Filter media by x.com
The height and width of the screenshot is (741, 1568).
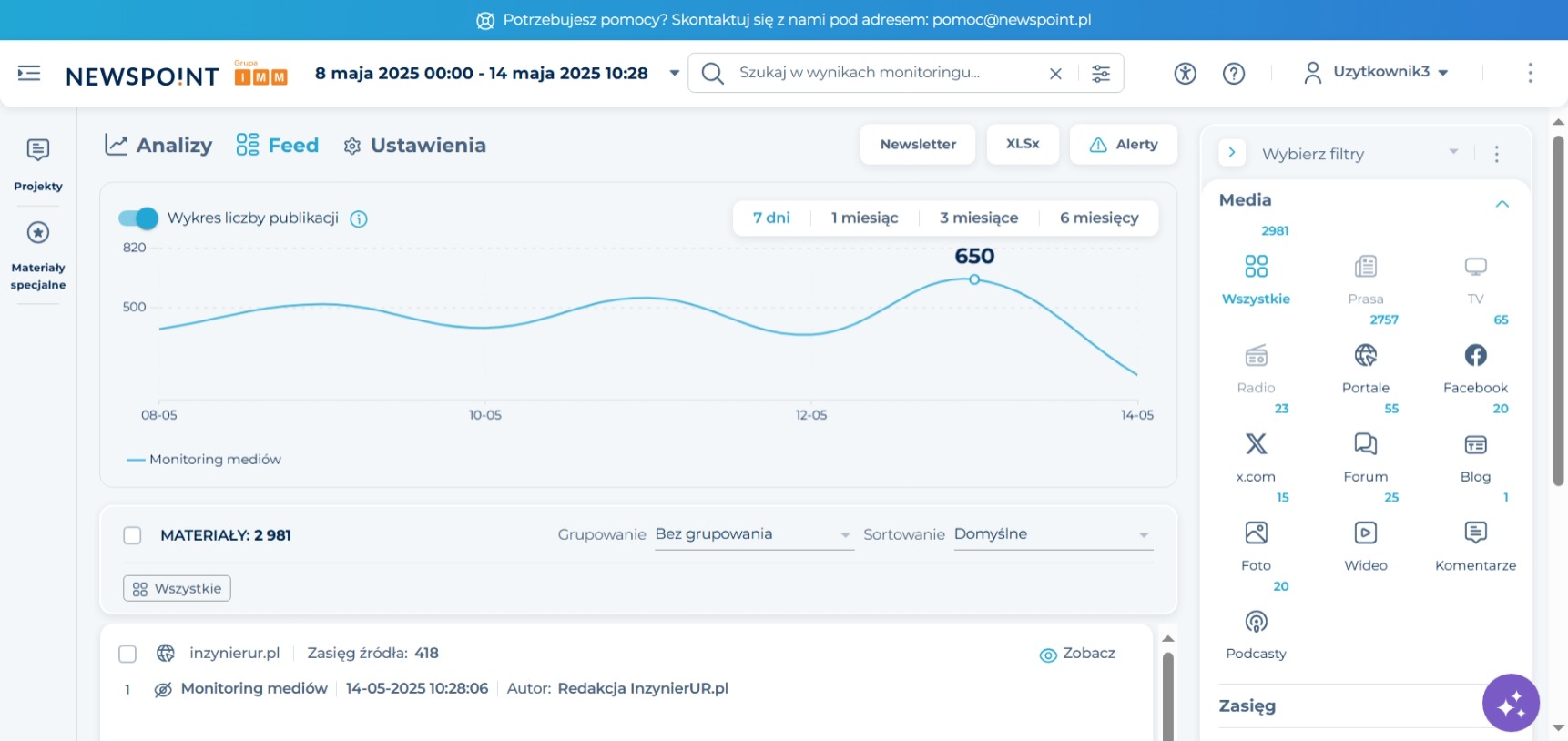click(x=1256, y=457)
